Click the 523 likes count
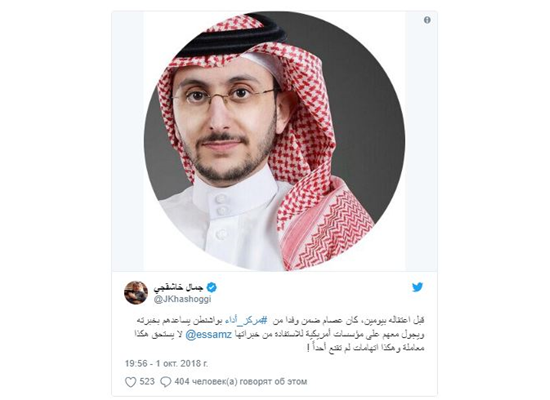This screenshot has width=550, height=400. pos(147,381)
